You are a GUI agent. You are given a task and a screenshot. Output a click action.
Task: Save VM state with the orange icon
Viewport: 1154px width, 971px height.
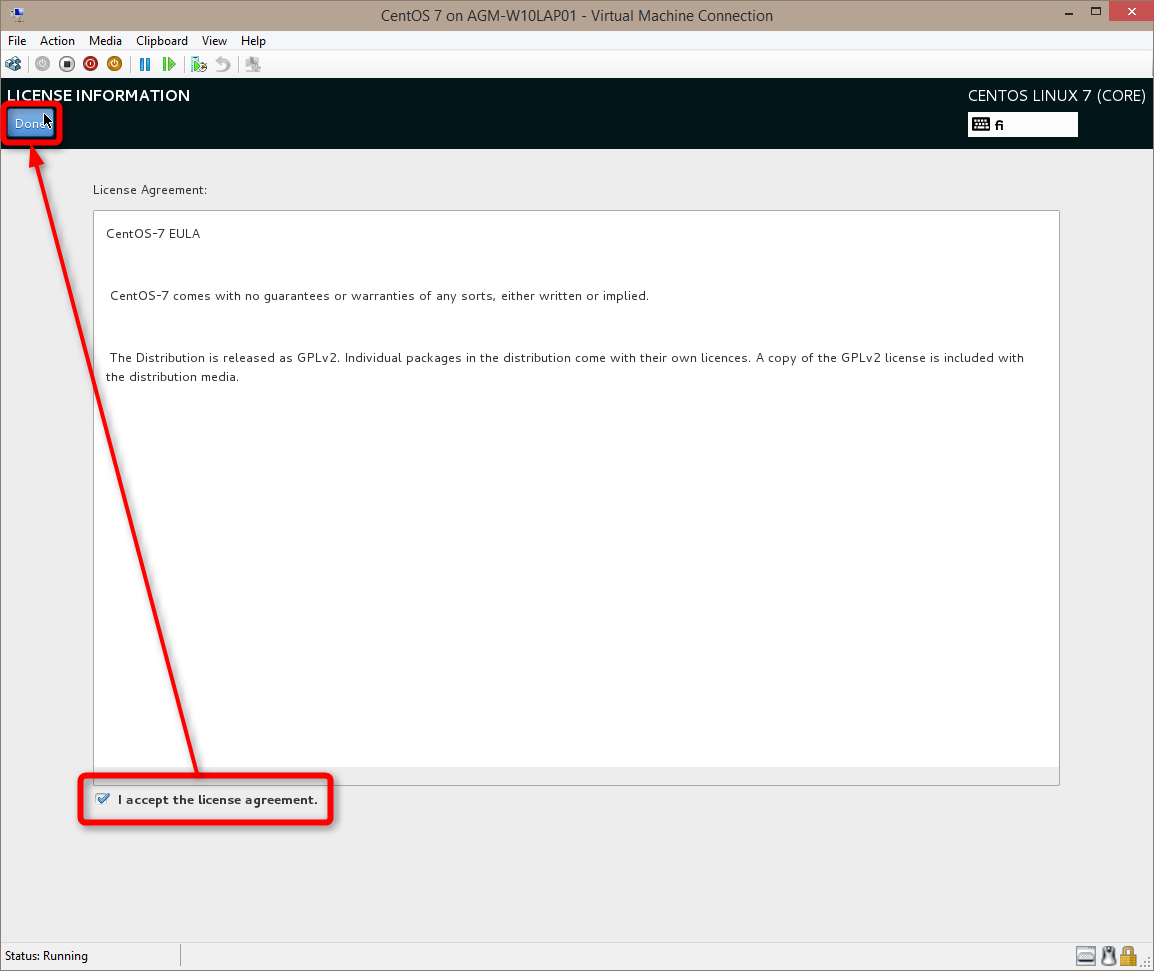point(114,64)
